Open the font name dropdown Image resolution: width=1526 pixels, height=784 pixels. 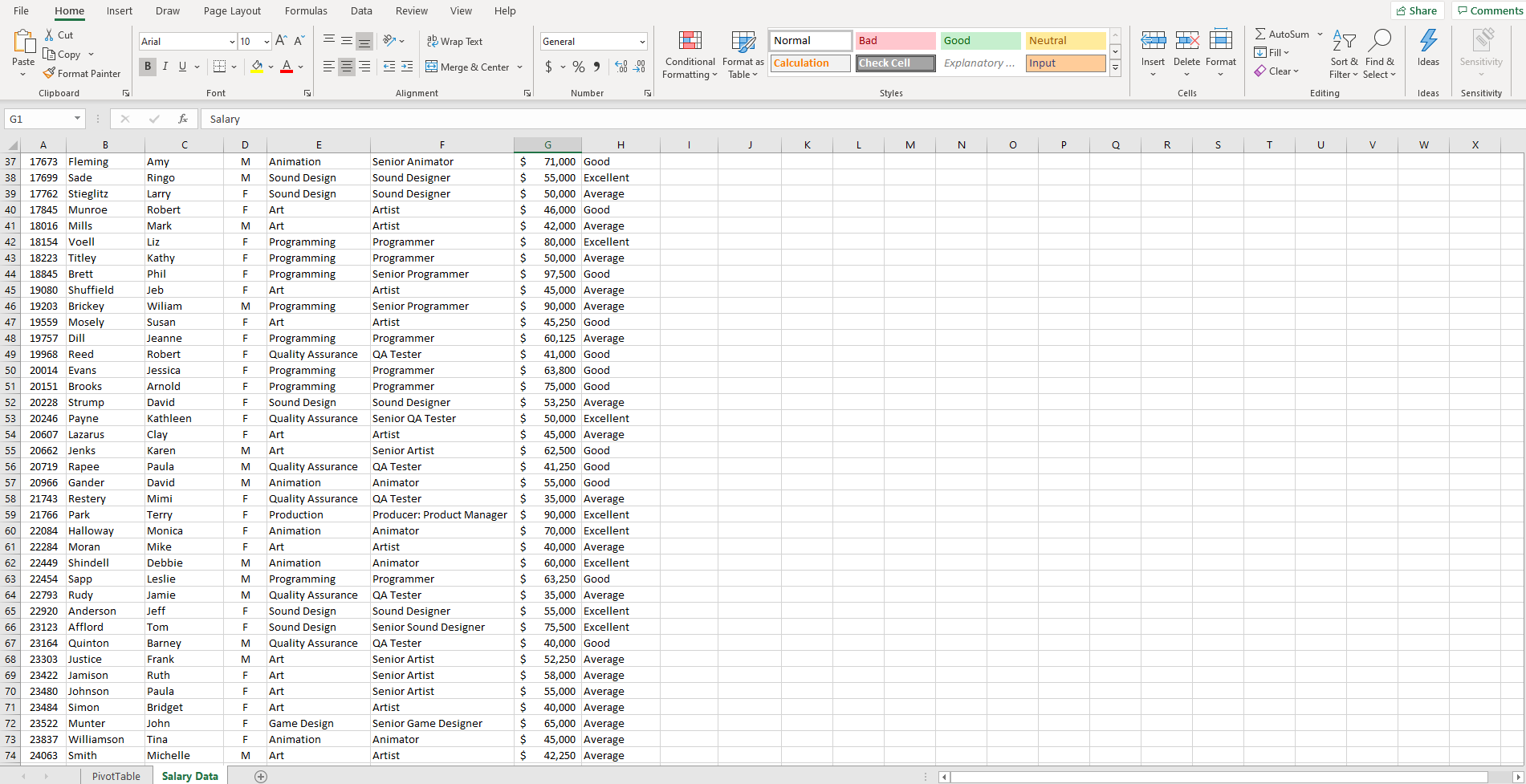tap(232, 42)
